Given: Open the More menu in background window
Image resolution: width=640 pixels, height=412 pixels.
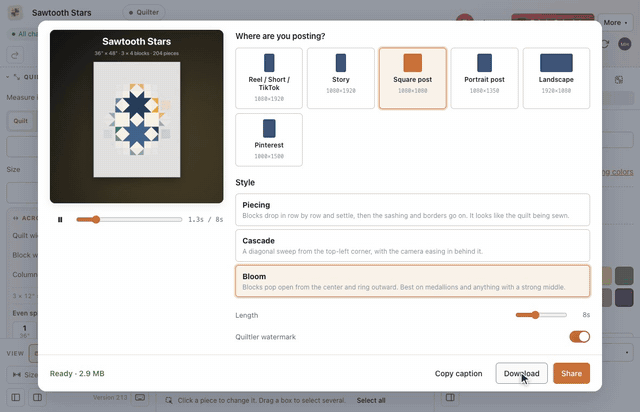Looking at the screenshot, I should coord(616,22).
